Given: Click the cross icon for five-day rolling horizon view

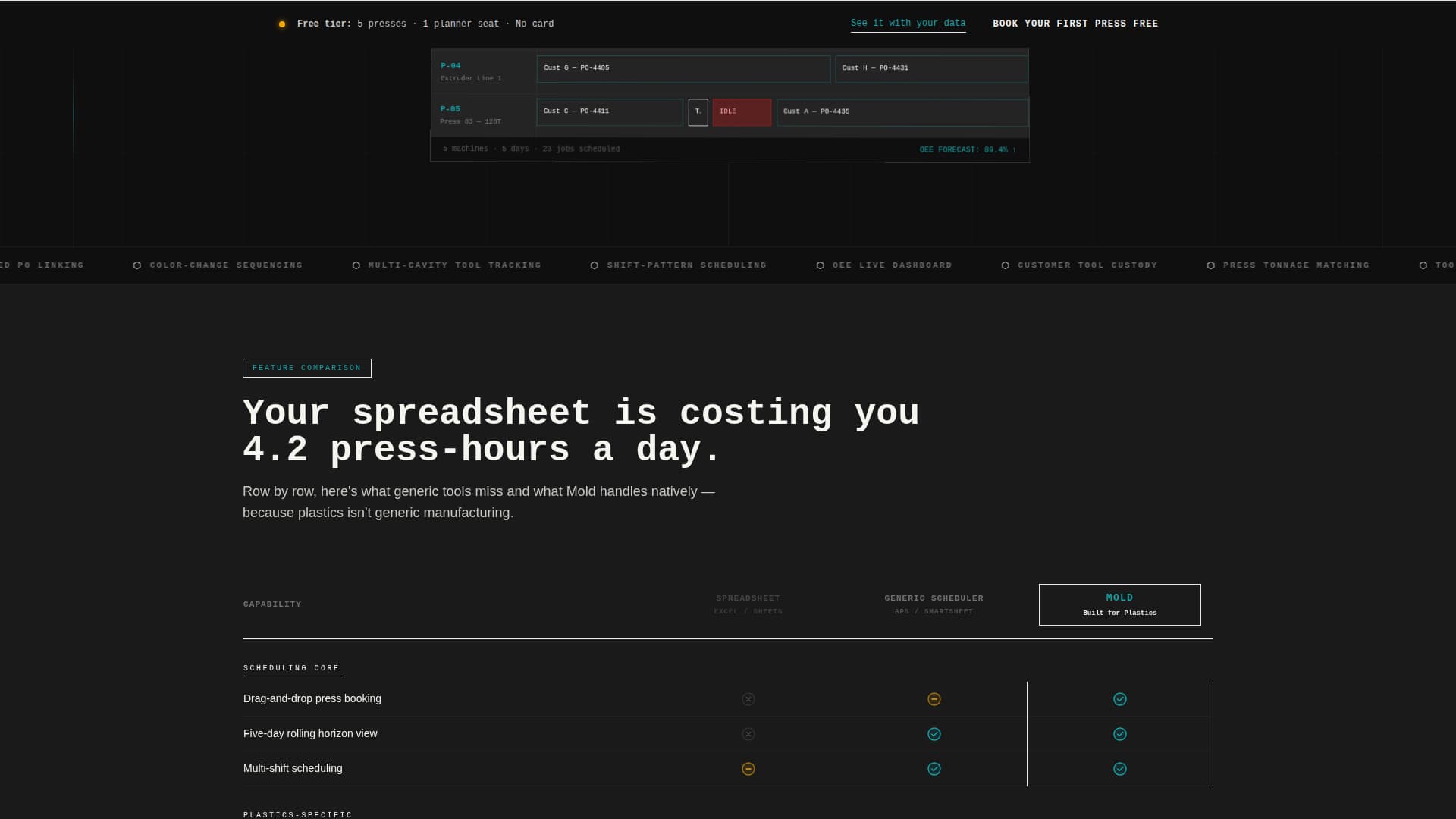Looking at the screenshot, I should point(748,733).
